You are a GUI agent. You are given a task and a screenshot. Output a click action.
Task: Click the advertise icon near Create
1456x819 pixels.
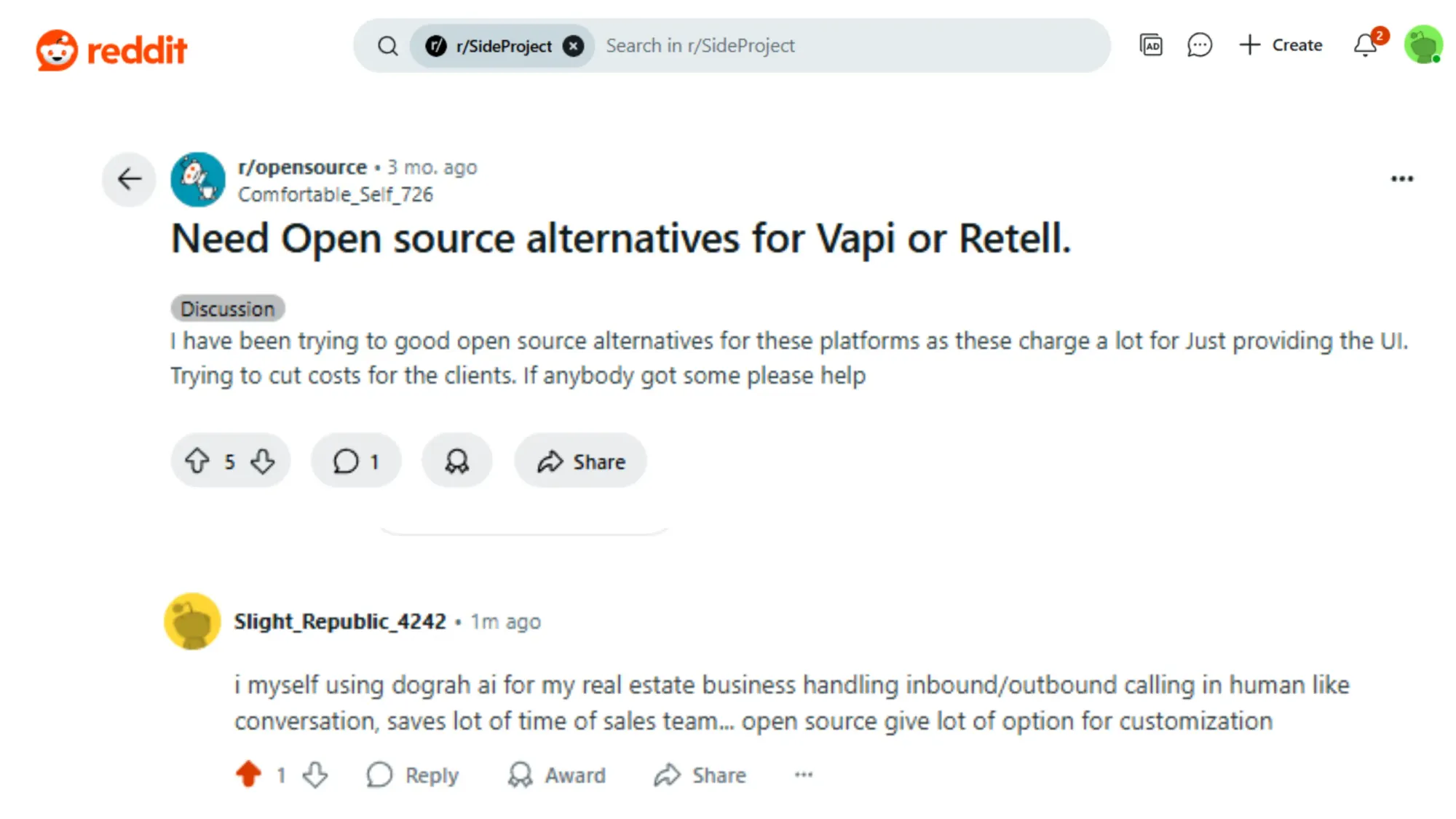point(1151,45)
